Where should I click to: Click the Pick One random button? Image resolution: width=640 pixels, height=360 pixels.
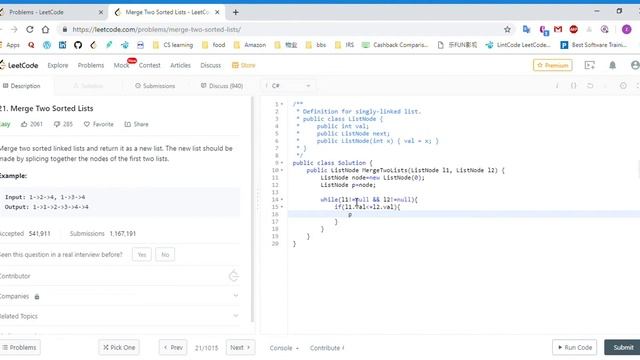point(119,348)
